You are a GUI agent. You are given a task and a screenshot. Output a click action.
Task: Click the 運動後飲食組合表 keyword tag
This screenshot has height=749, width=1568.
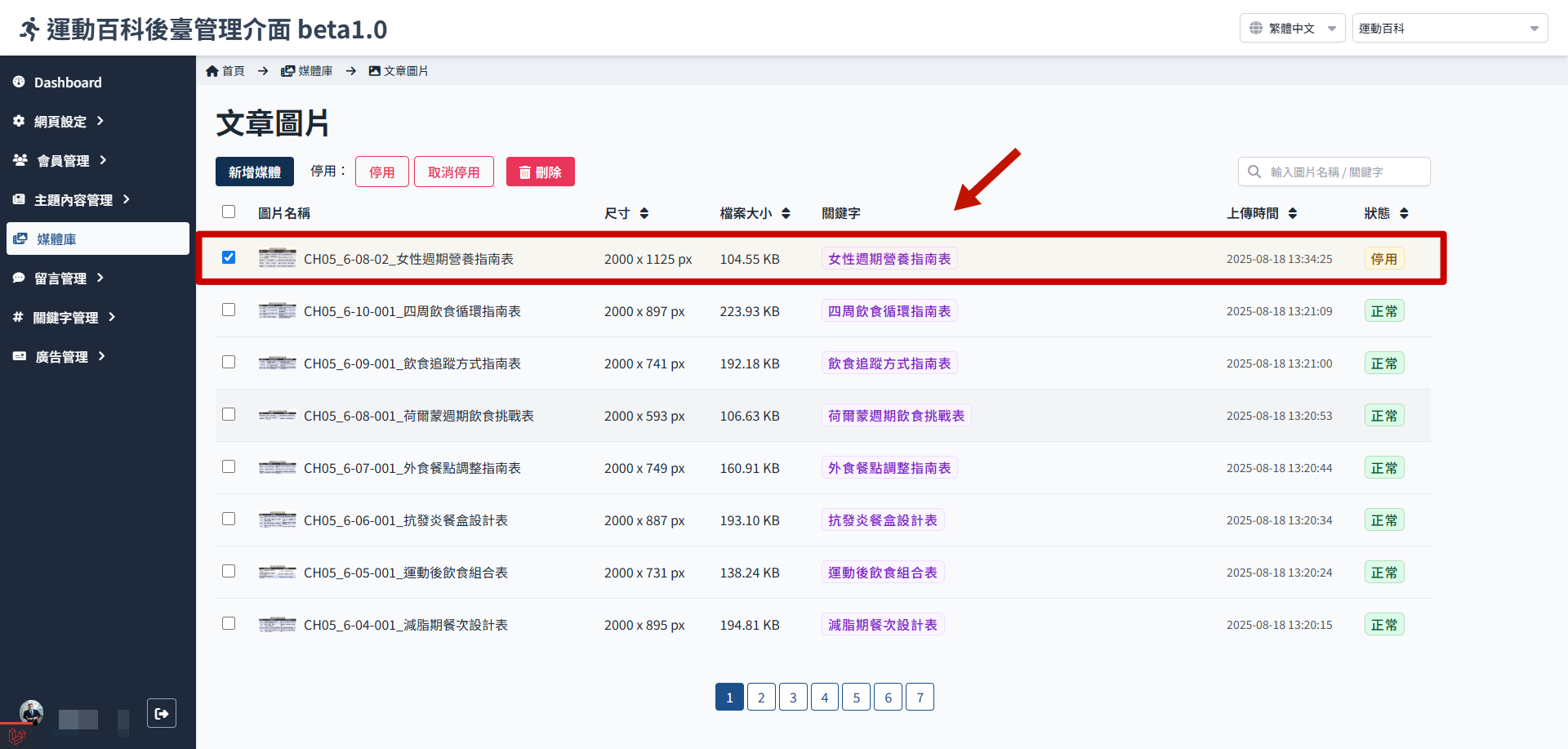click(x=883, y=572)
